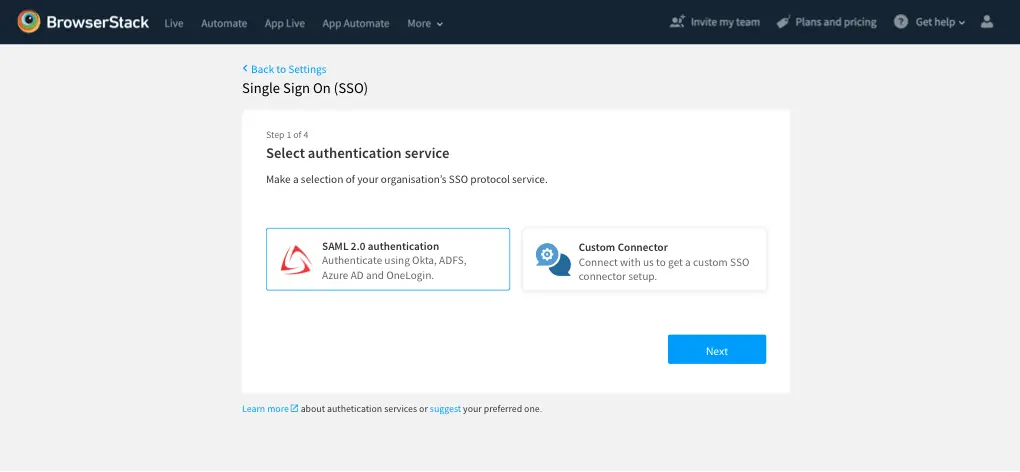The height and width of the screenshot is (472, 1020).
Task: Click the Invite my team people icon
Action: [678, 22]
